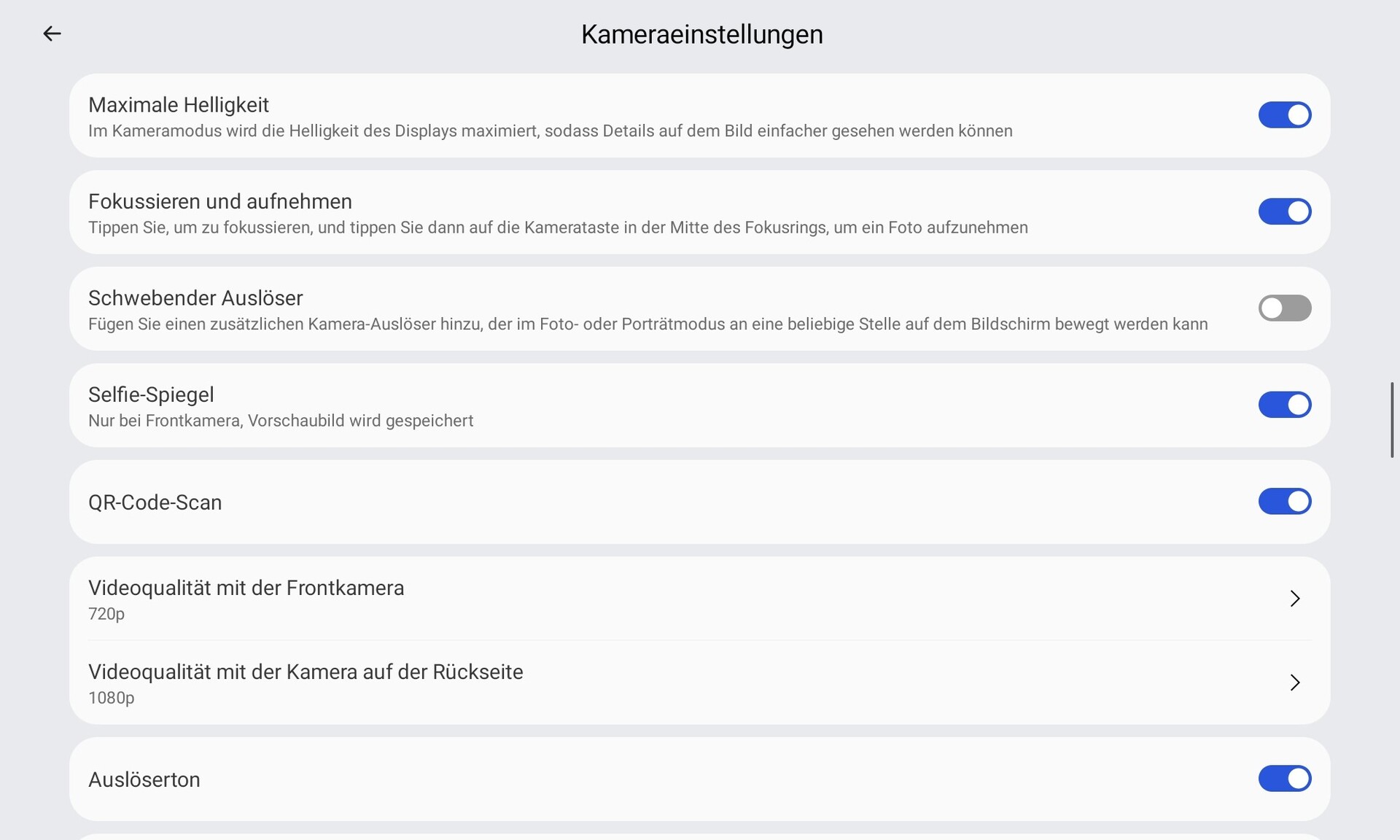The image size is (1400, 840).
Task: Switch off the Selfie-Spiegel toggle
Action: [x=1284, y=405]
